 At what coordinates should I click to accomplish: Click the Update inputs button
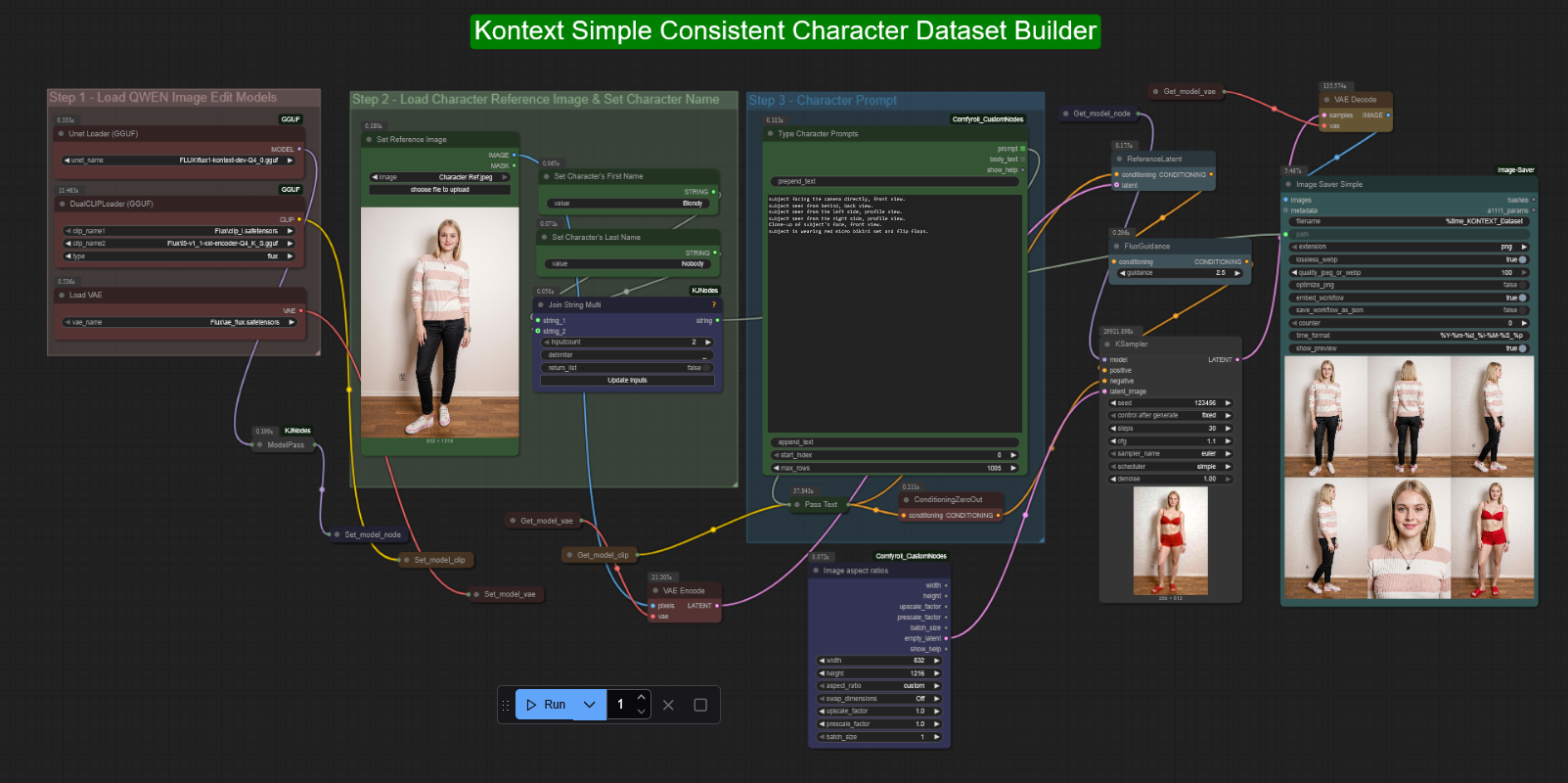pyautogui.click(x=627, y=380)
